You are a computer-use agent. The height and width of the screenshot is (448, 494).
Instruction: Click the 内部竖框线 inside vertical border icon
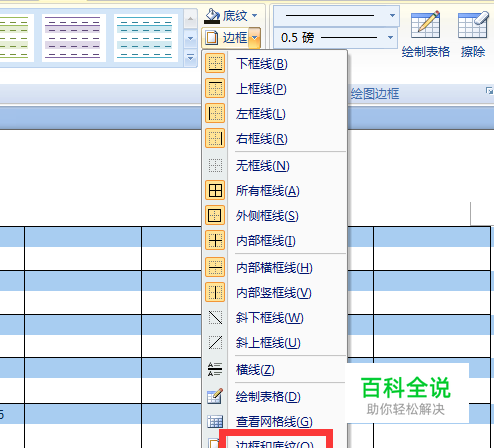pyautogui.click(x=215, y=292)
